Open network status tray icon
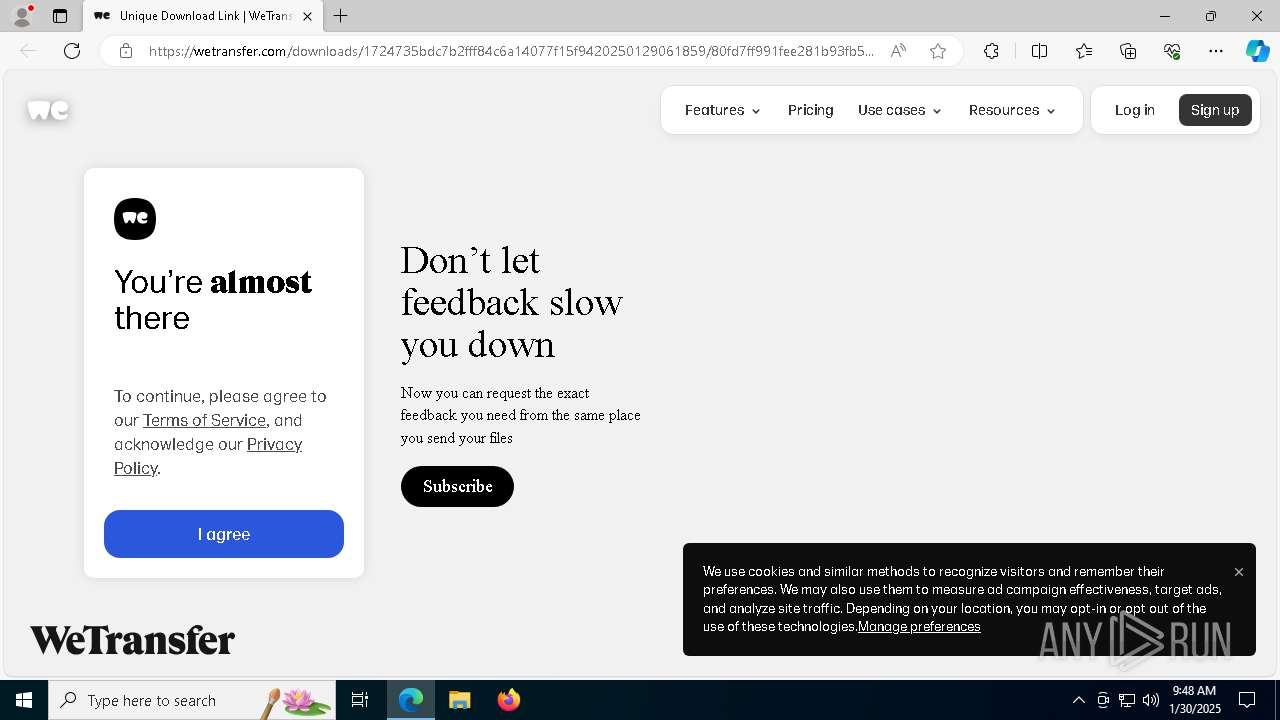The height and width of the screenshot is (720, 1280). coord(1127,700)
